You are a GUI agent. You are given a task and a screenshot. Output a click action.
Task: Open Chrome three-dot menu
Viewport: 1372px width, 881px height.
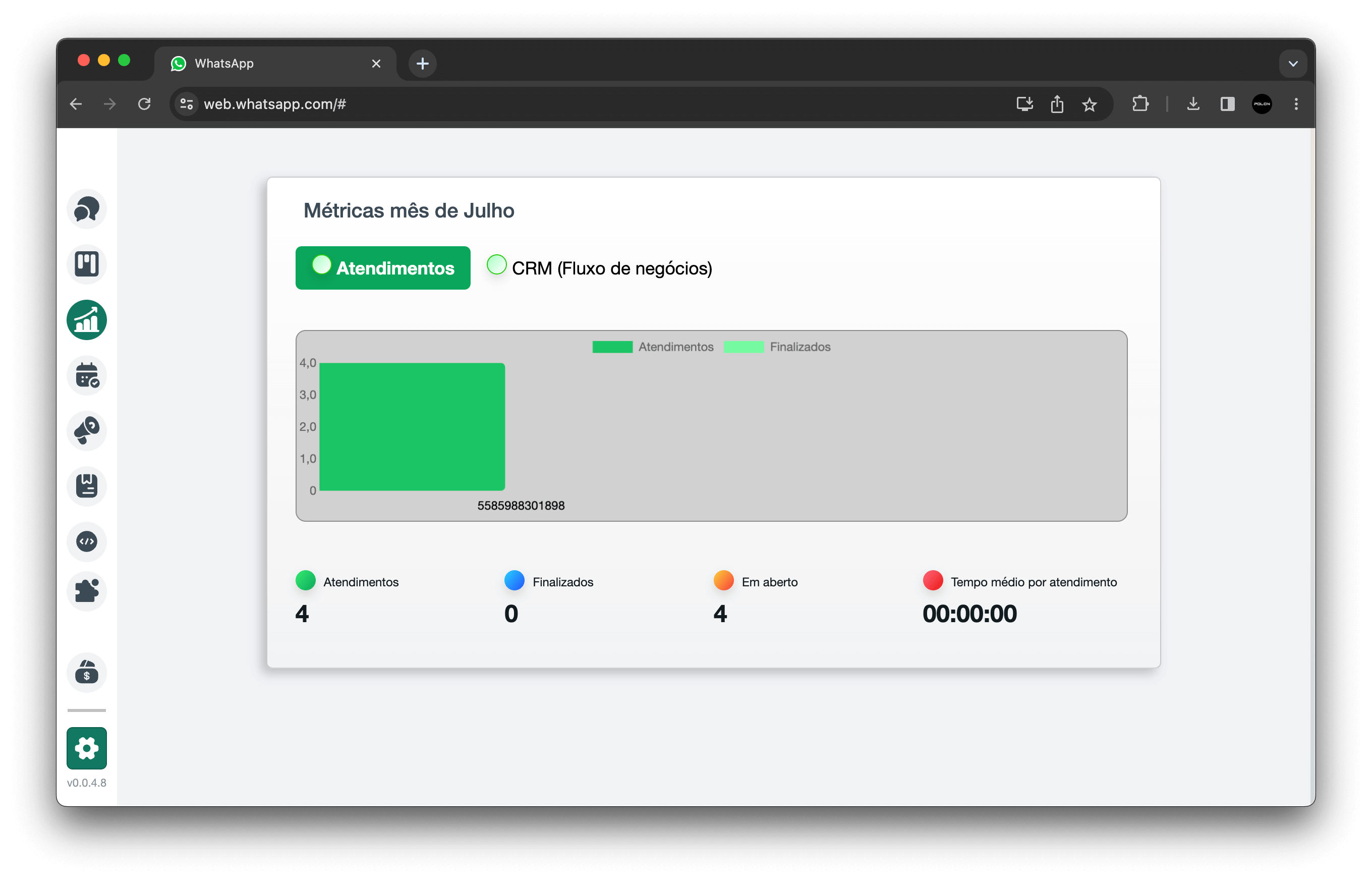[1296, 104]
